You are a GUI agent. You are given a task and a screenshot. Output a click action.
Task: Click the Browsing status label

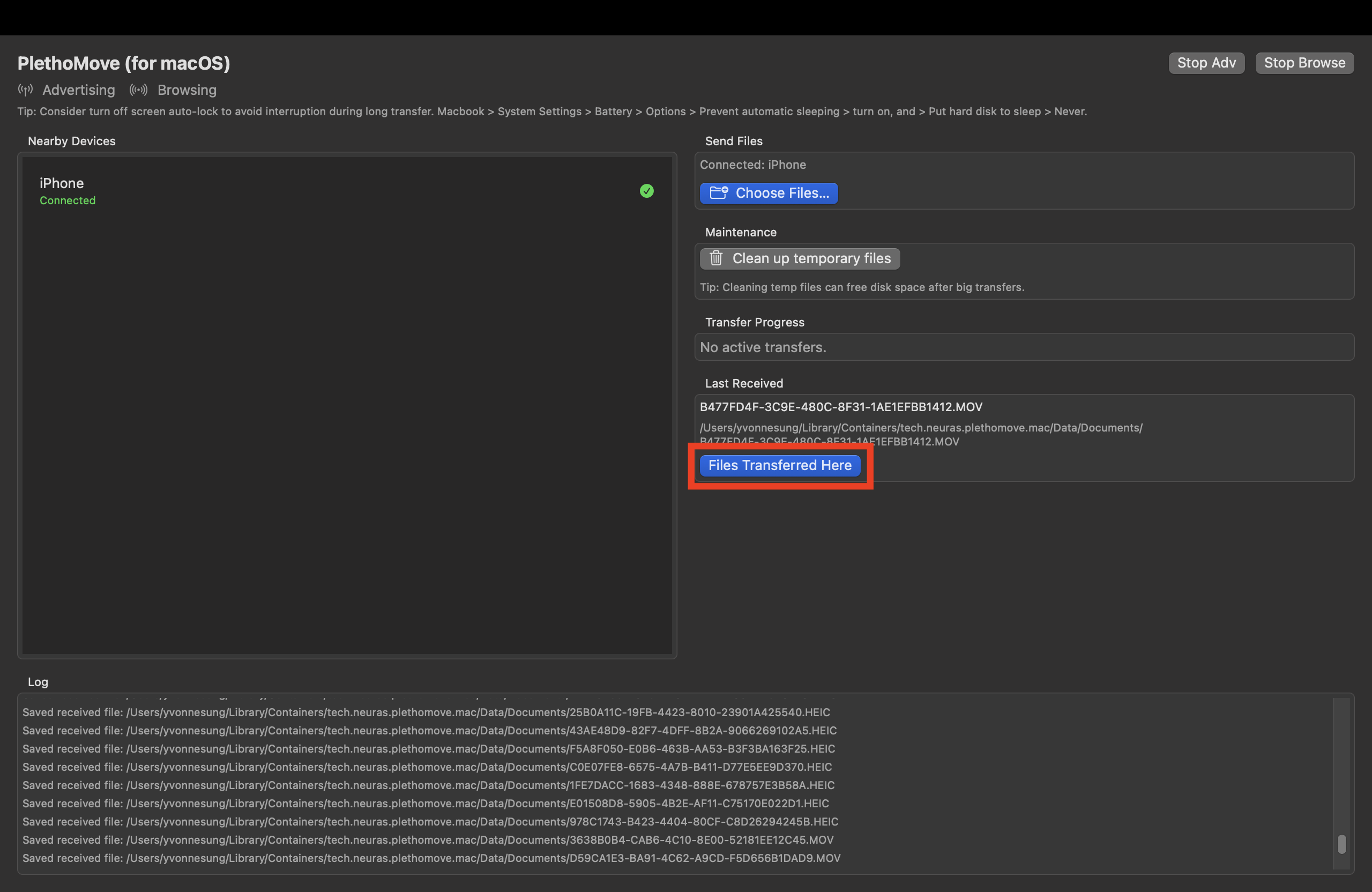(187, 90)
